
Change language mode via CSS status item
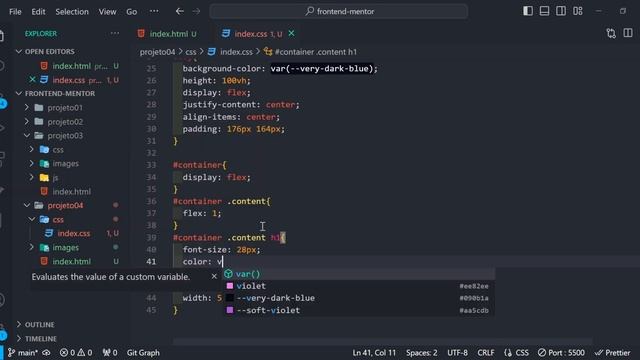click(516, 353)
